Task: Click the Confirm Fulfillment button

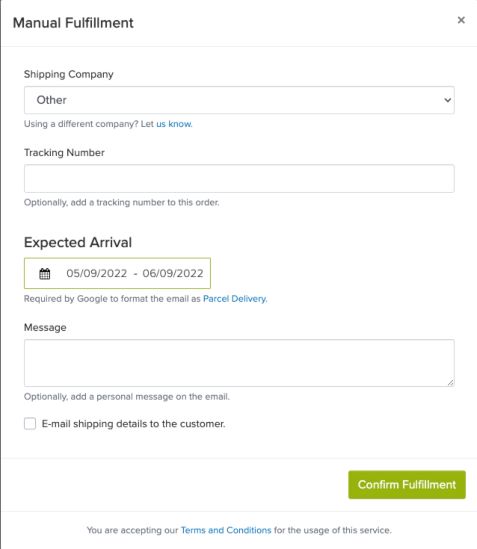Action: click(x=407, y=485)
